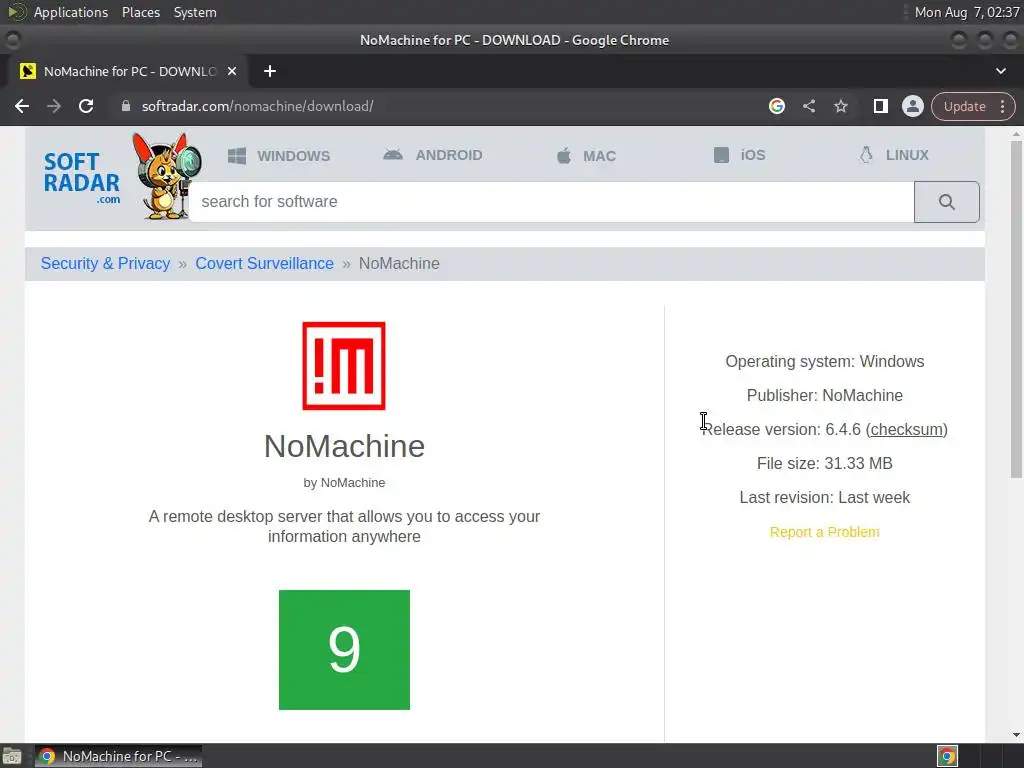Open the ANDROID software category
The image size is (1024, 768).
pos(432,155)
